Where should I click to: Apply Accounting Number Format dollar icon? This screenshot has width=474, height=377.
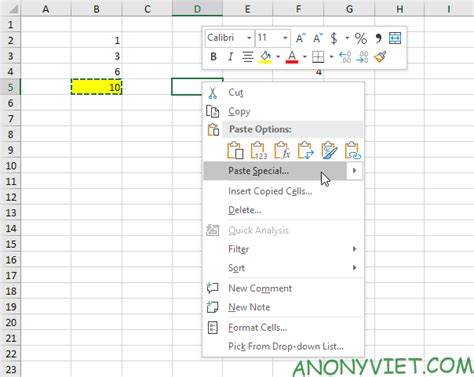(334, 38)
